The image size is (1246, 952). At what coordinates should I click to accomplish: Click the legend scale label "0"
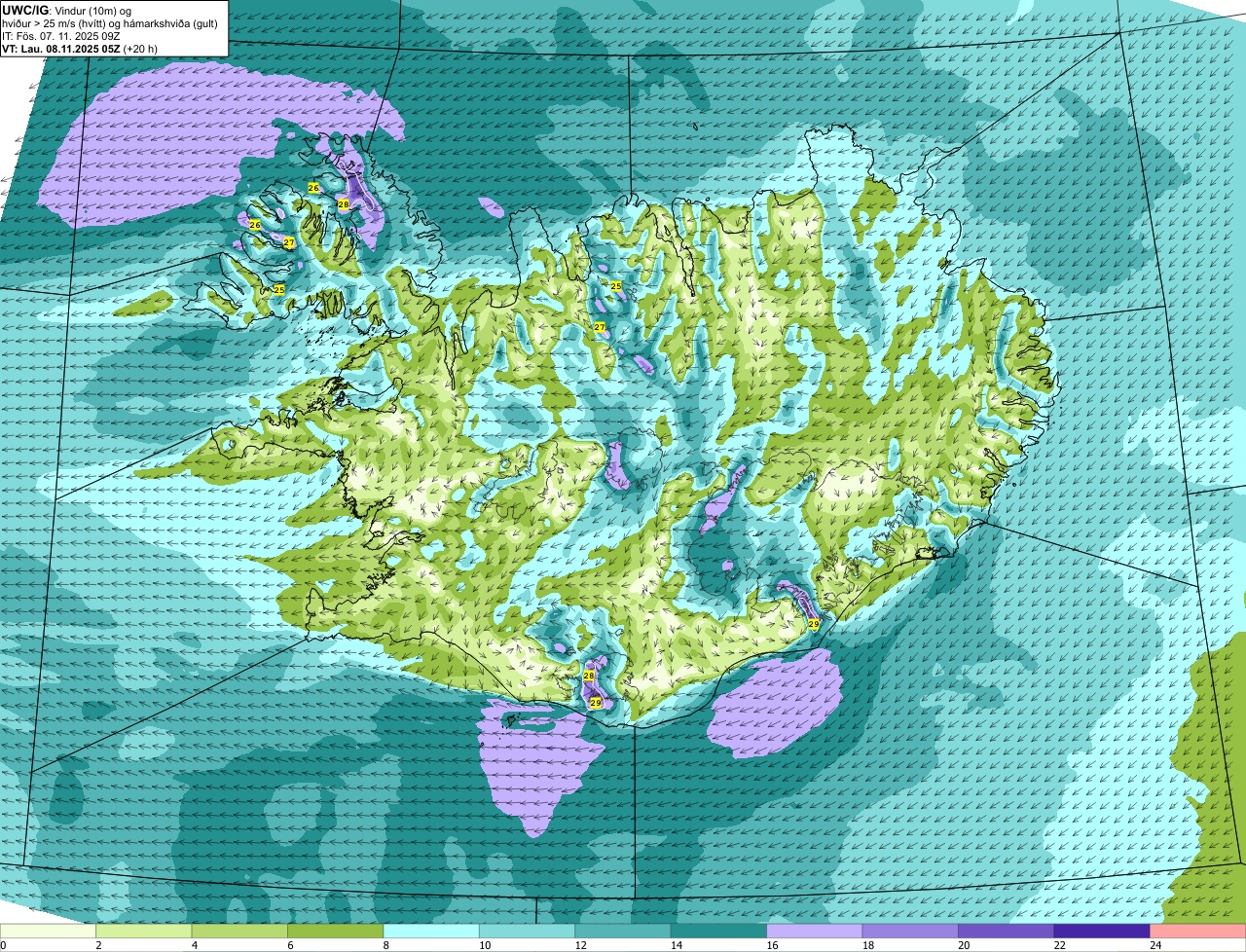(x=3, y=944)
